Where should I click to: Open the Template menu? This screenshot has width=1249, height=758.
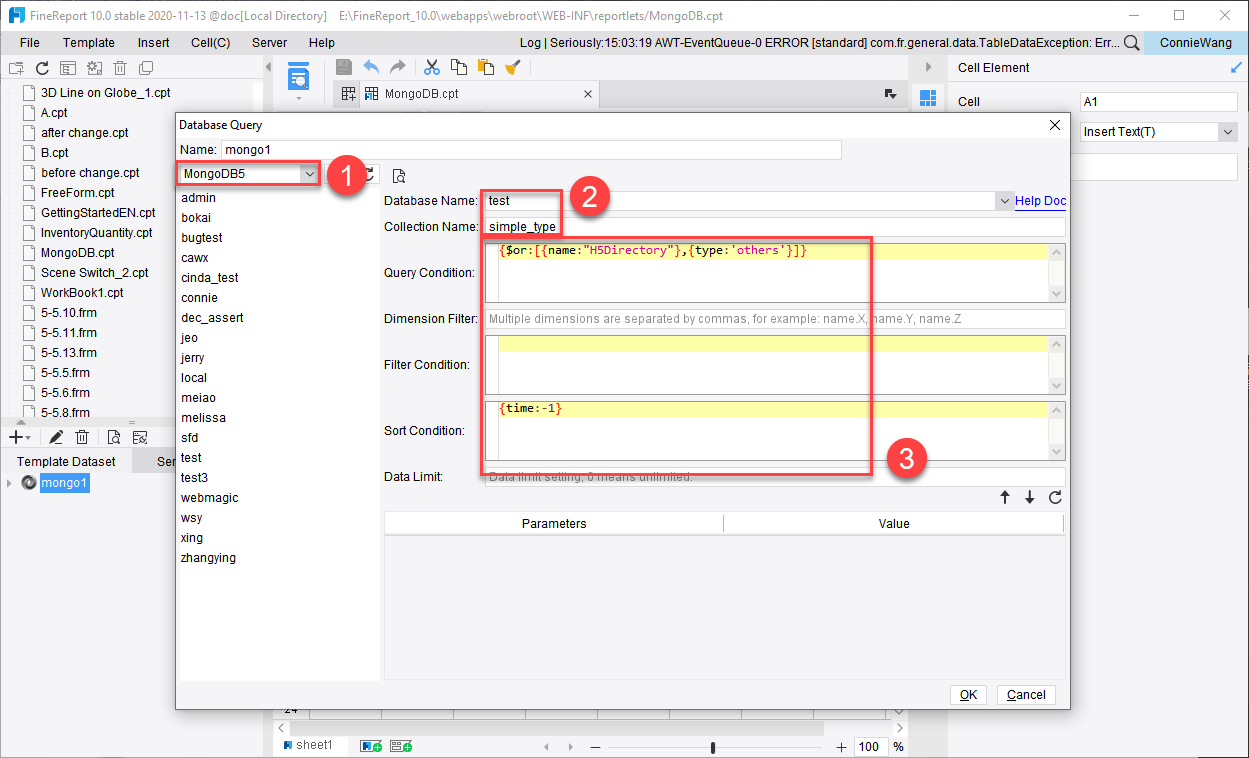click(x=88, y=42)
